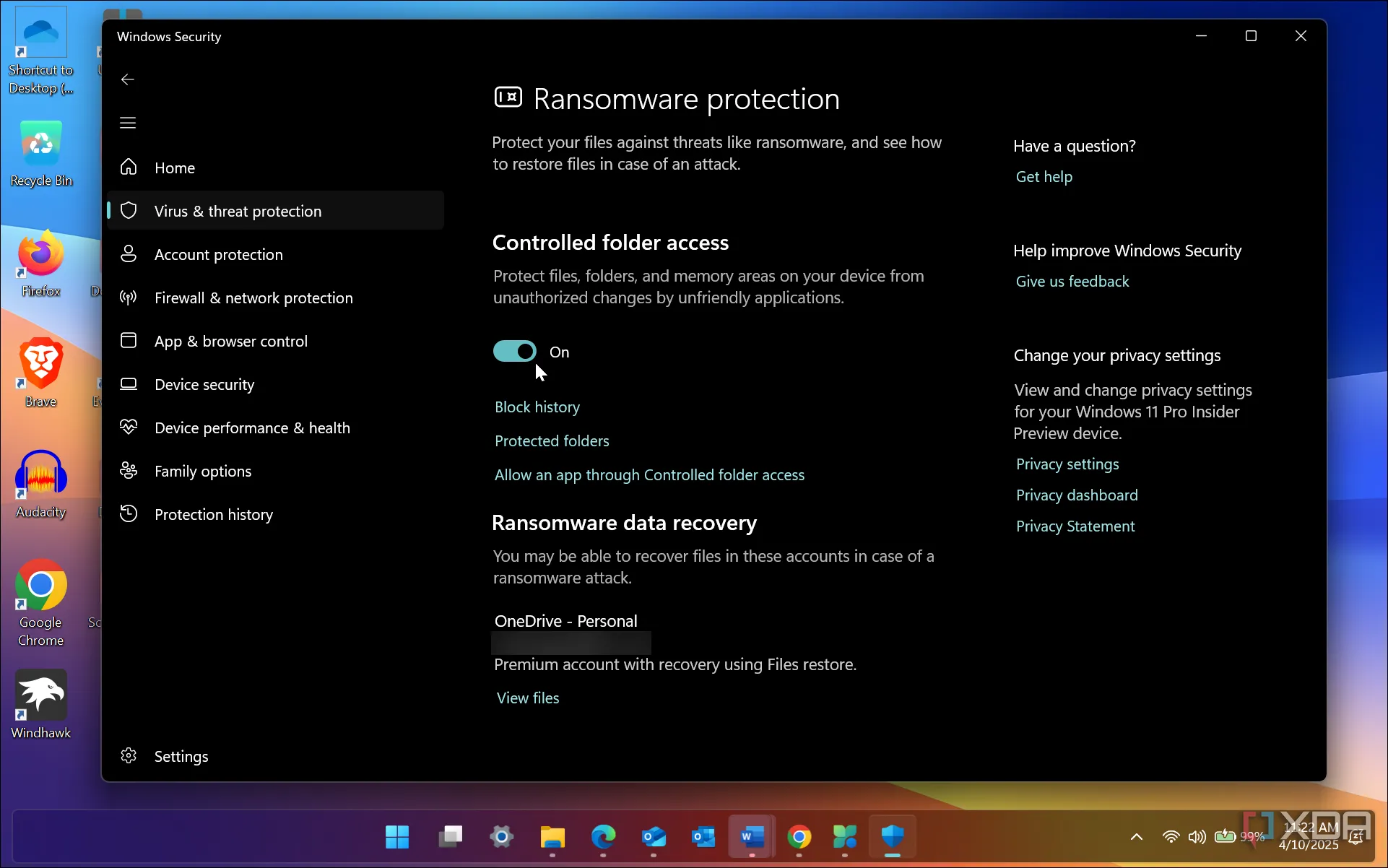Open Device performance & health

[x=251, y=428]
